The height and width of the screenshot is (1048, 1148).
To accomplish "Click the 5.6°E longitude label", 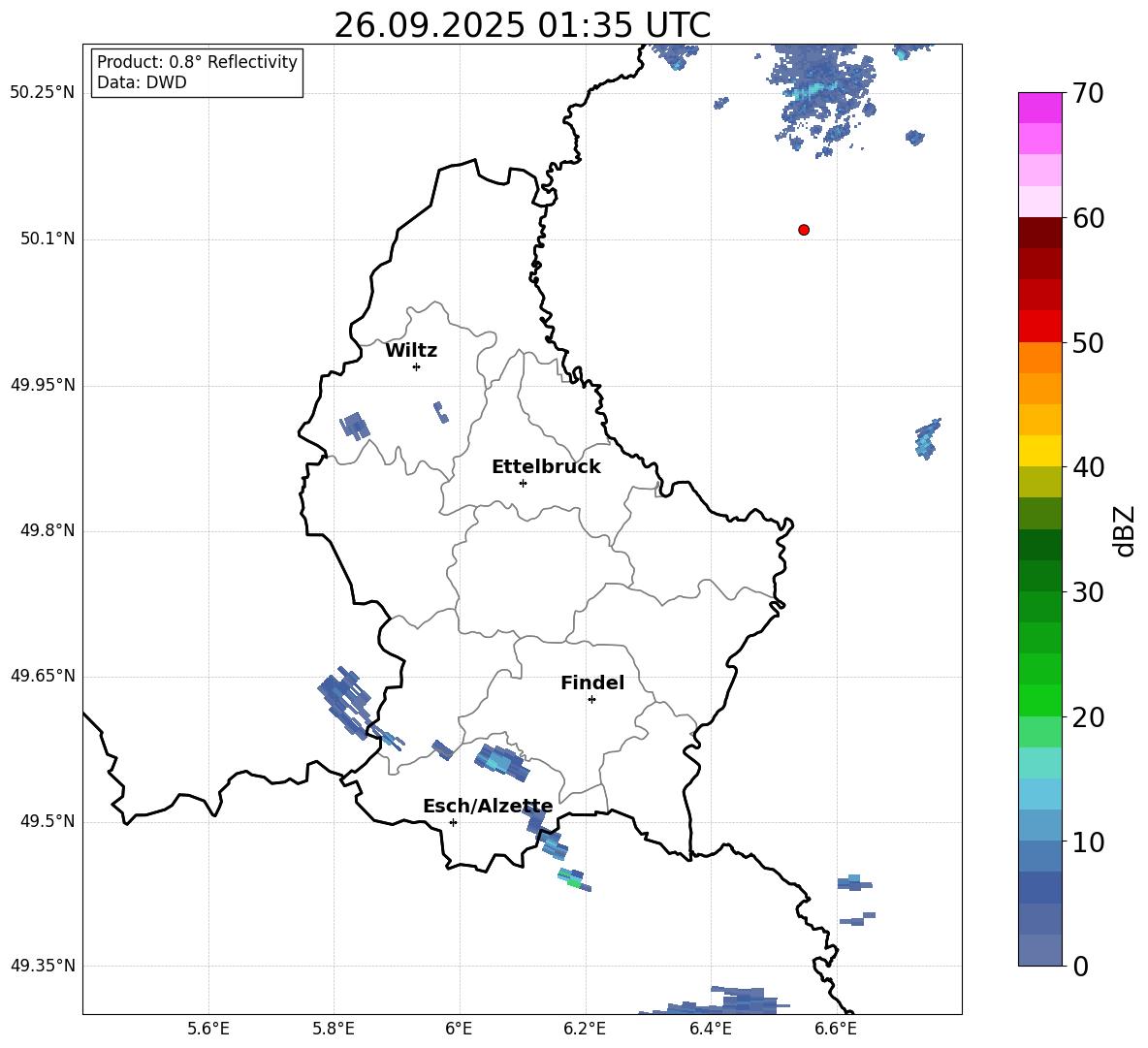I will tap(208, 1029).
